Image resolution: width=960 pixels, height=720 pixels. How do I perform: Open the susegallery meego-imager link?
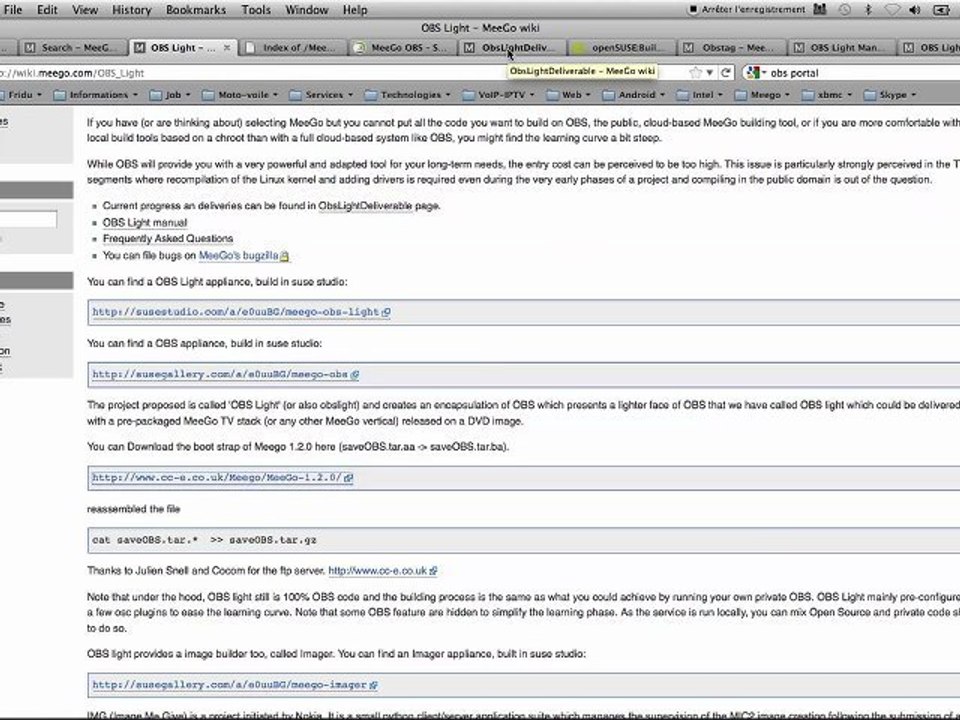coord(234,685)
